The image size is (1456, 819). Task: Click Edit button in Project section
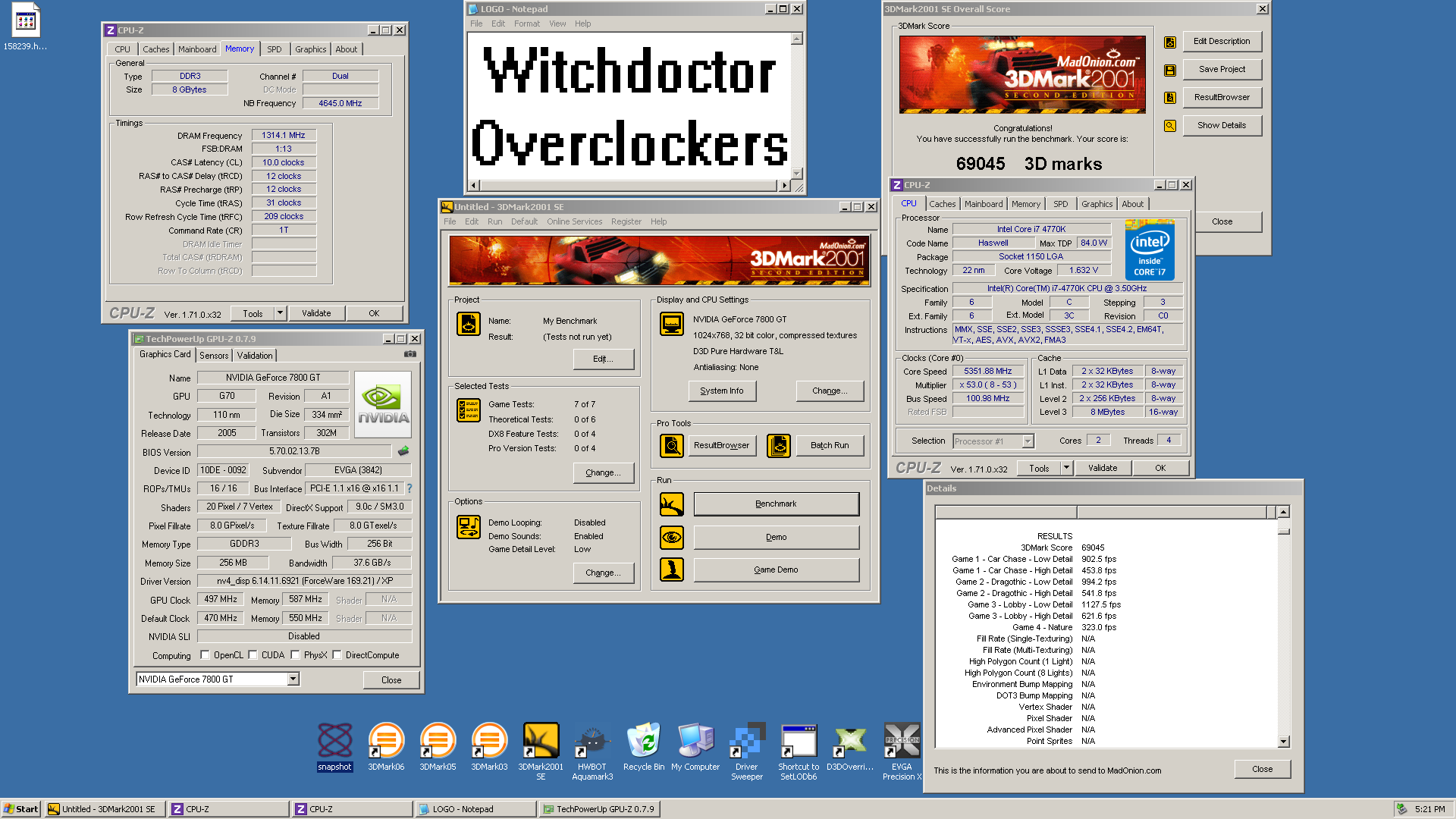click(x=603, y=359)
